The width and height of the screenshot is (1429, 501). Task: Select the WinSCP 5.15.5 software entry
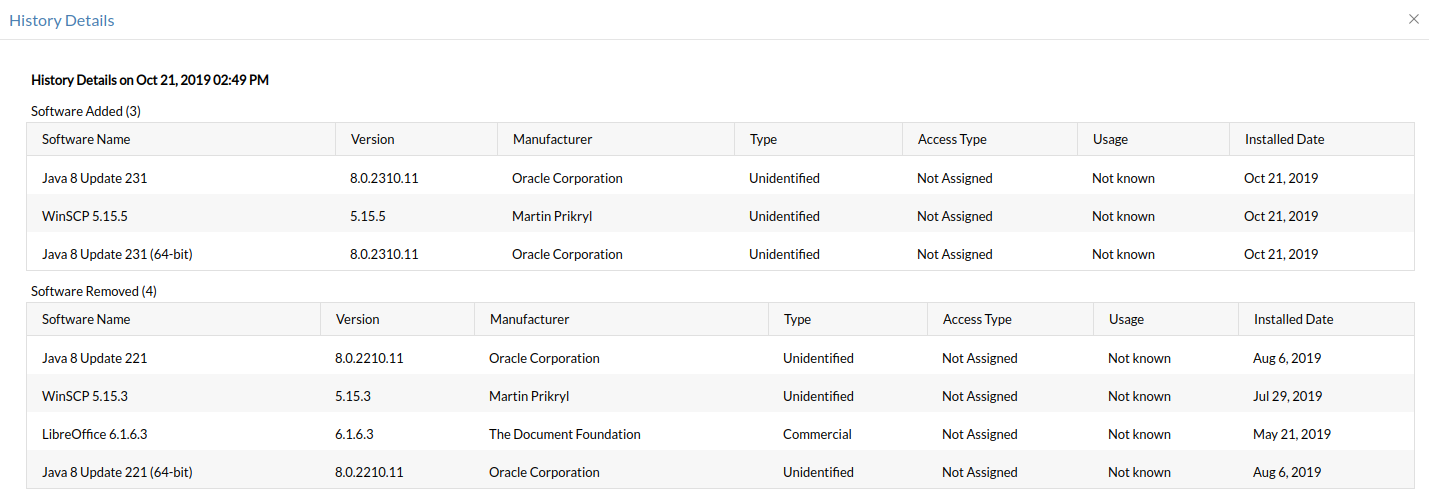[x=85, y=216]
